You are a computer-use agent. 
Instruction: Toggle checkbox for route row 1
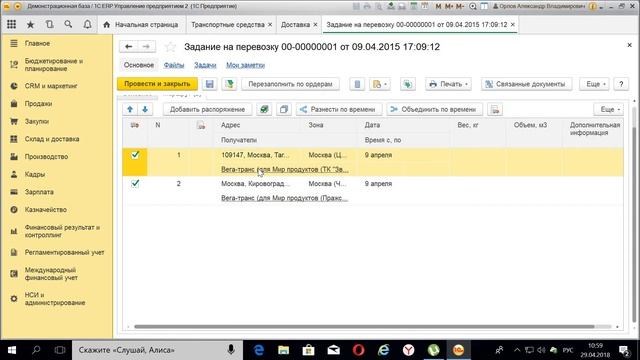coord(135,155)
